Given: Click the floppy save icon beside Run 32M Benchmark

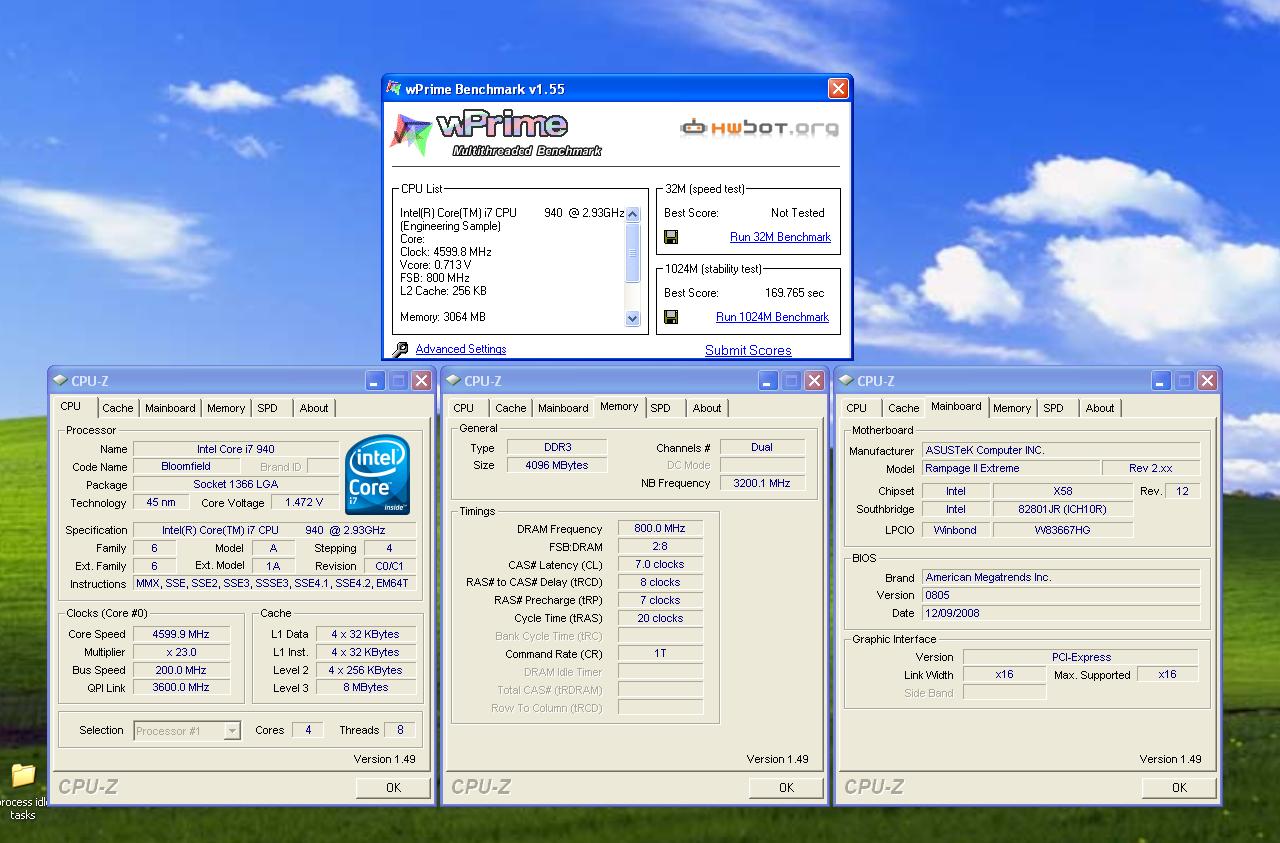Looking at the screenshot, I should [x=671, y=237].
